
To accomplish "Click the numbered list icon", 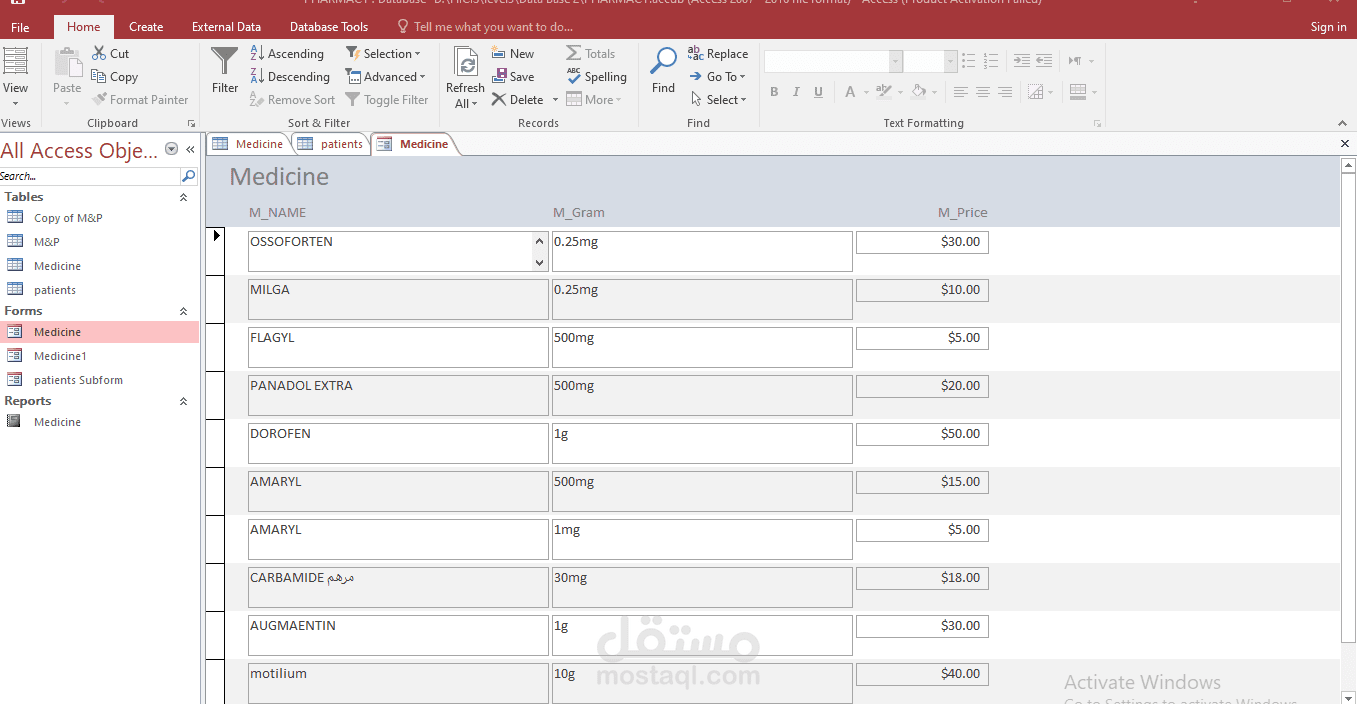I will point(990,61).
